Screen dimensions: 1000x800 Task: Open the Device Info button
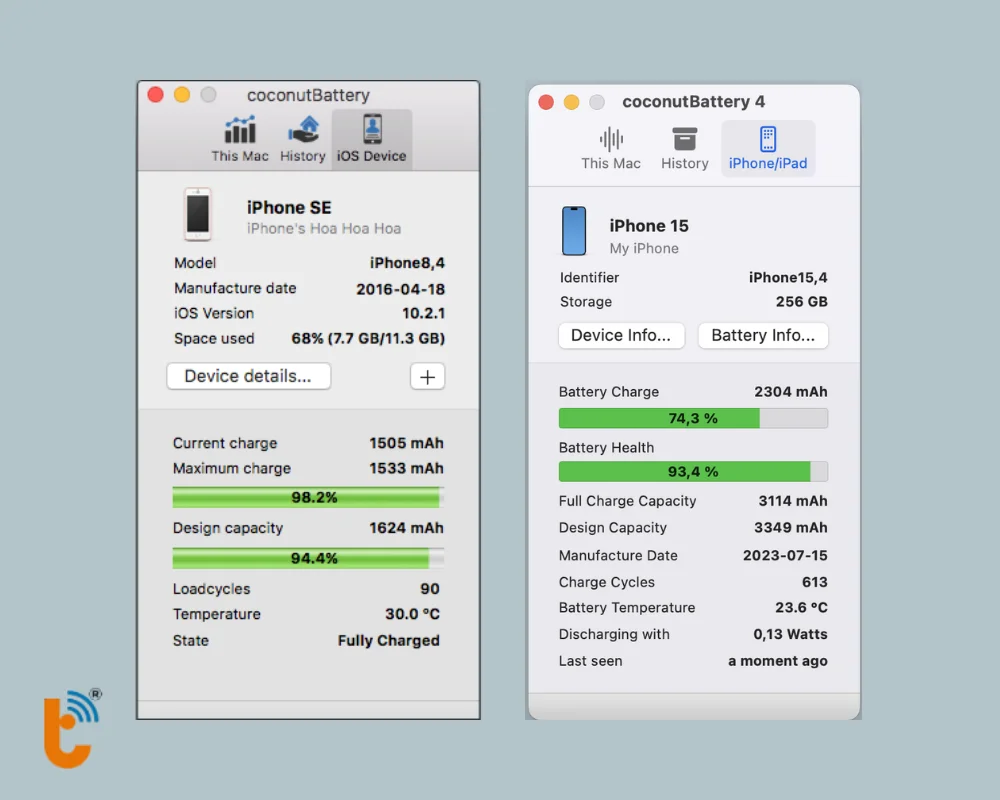click(621, 336)
